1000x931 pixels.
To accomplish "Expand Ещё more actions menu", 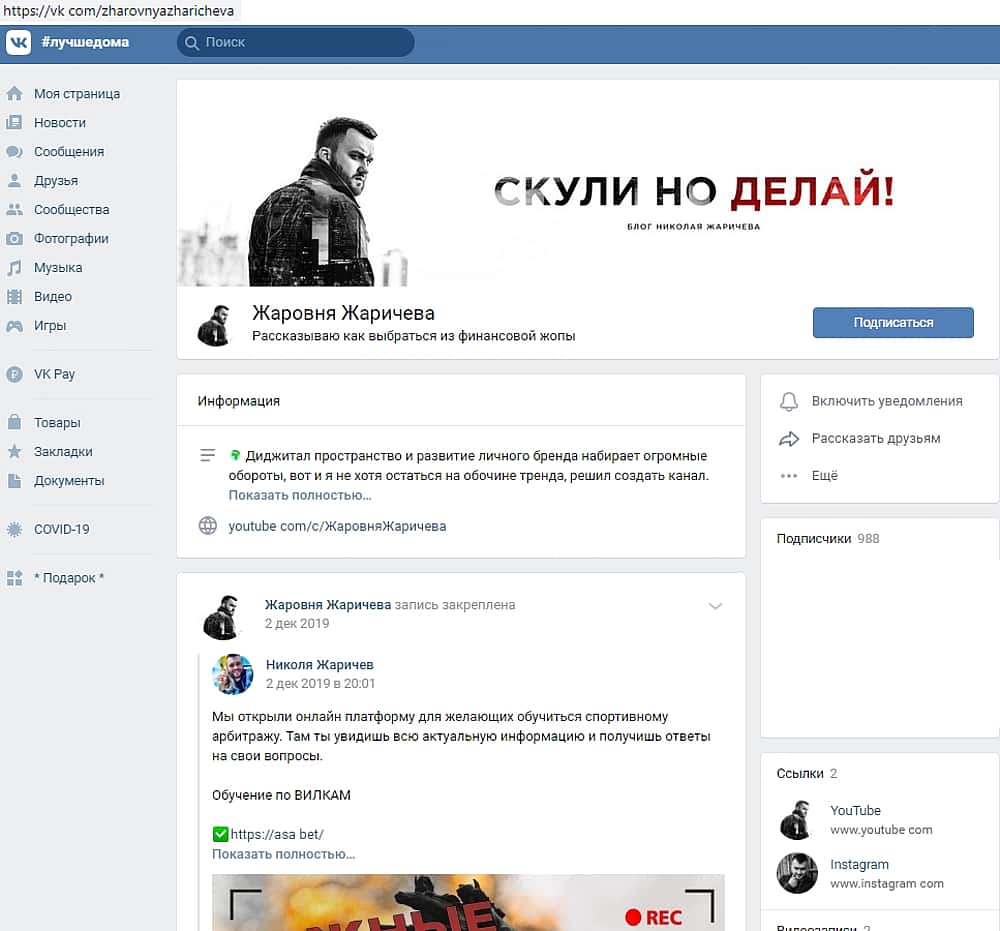I will click(x=824, y=476).
